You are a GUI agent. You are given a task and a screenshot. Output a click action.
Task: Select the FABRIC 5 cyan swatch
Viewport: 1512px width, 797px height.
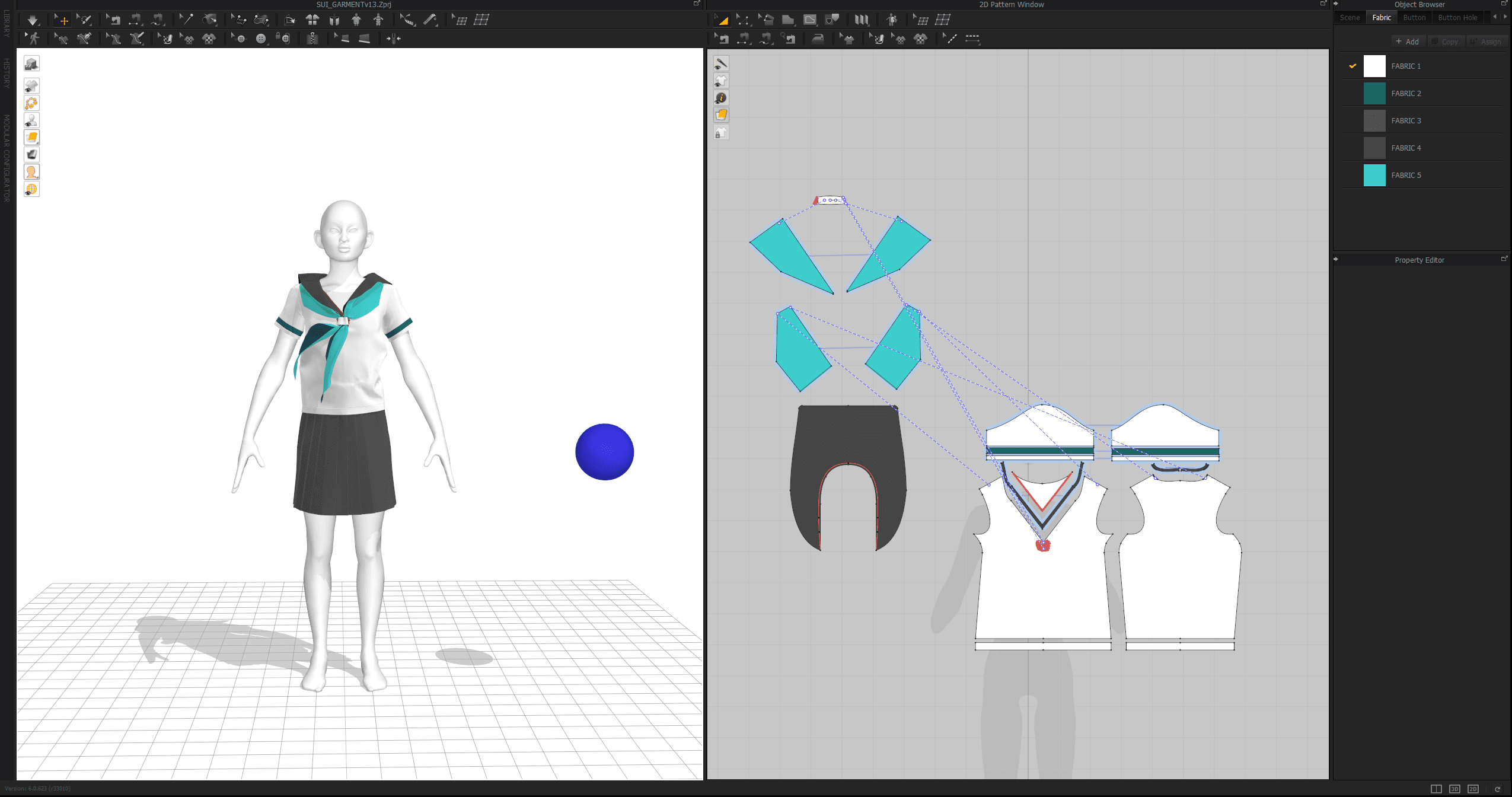tap(1374, 176)
